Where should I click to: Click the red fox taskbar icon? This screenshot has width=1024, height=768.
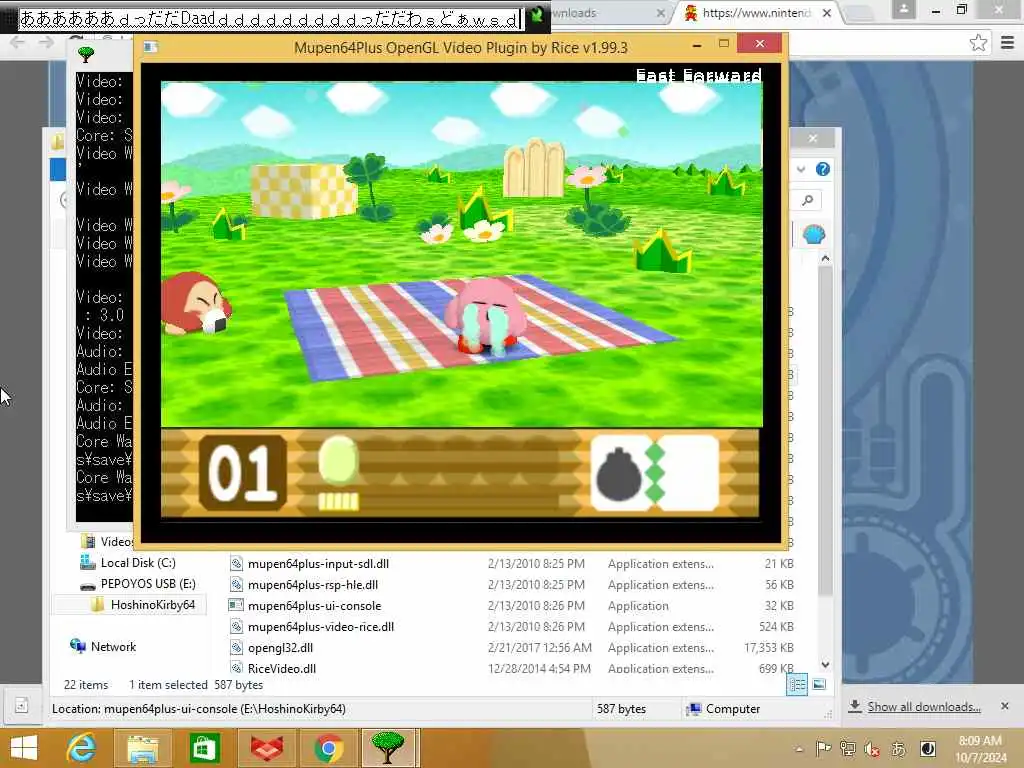(x=267, y=748)
